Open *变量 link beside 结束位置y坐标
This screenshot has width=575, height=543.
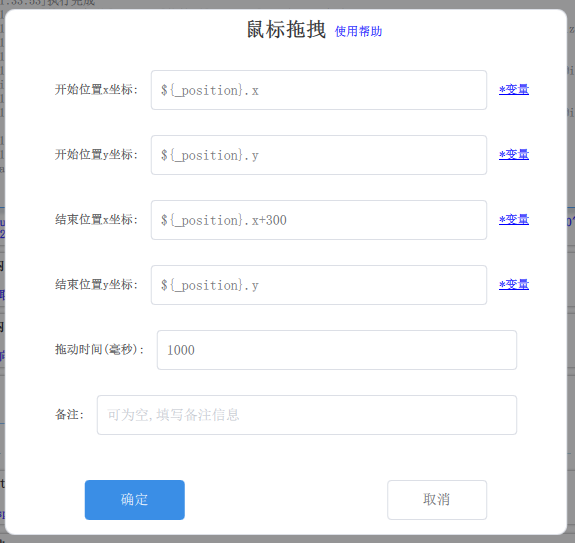point(514,284)
